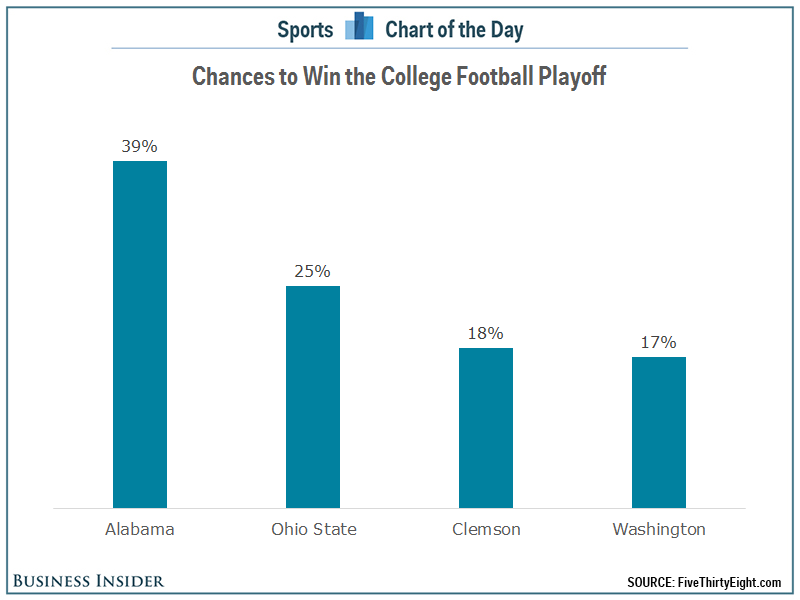Click the 25% data label
The width and height of the screenshot is (800, 600).
(313, 271)
